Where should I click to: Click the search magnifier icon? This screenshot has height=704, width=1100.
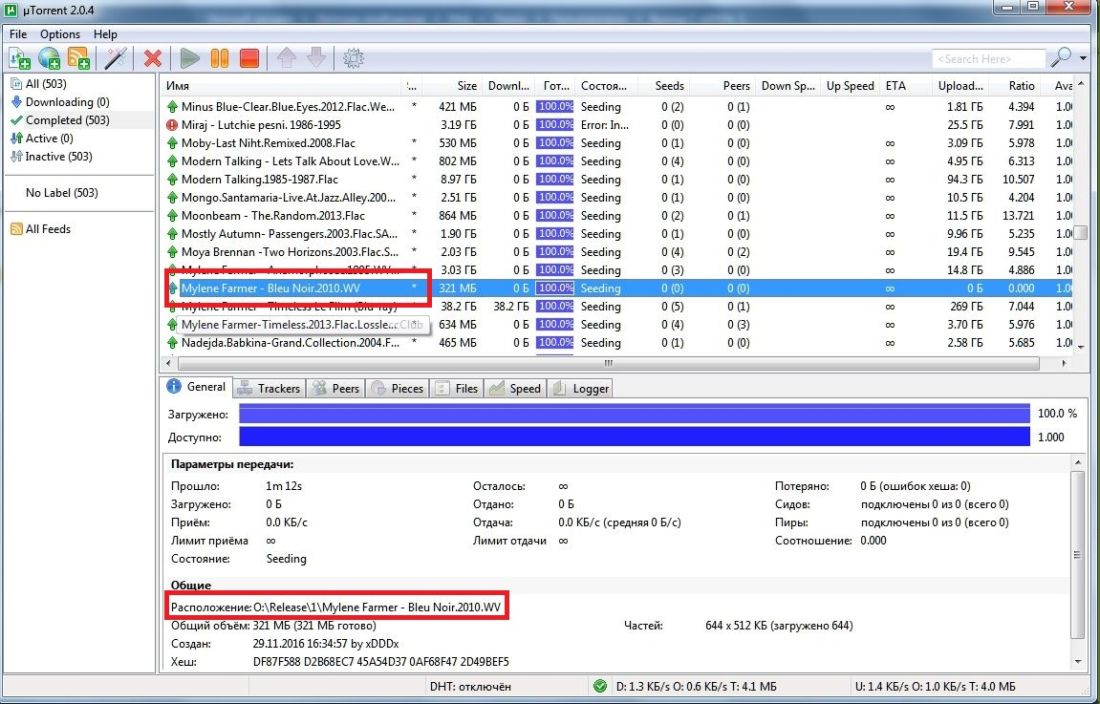1061,58
